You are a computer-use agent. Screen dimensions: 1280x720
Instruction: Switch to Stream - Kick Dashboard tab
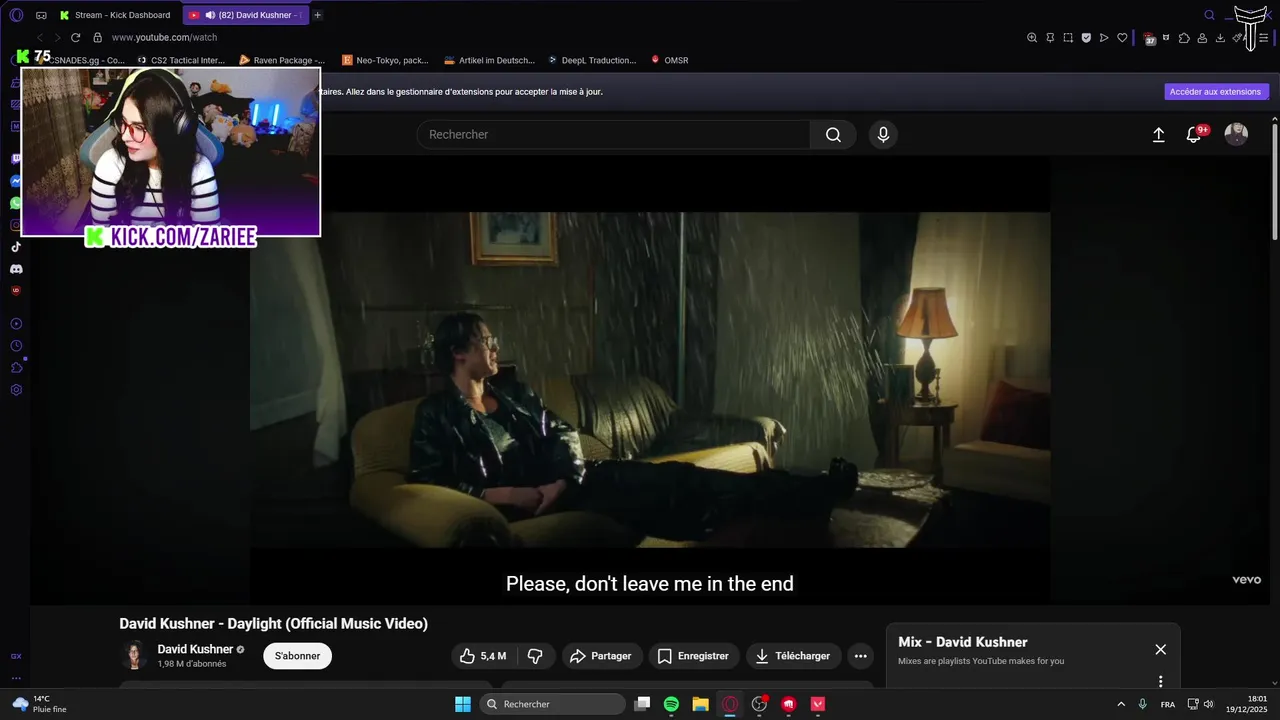(x=116, y=15)
